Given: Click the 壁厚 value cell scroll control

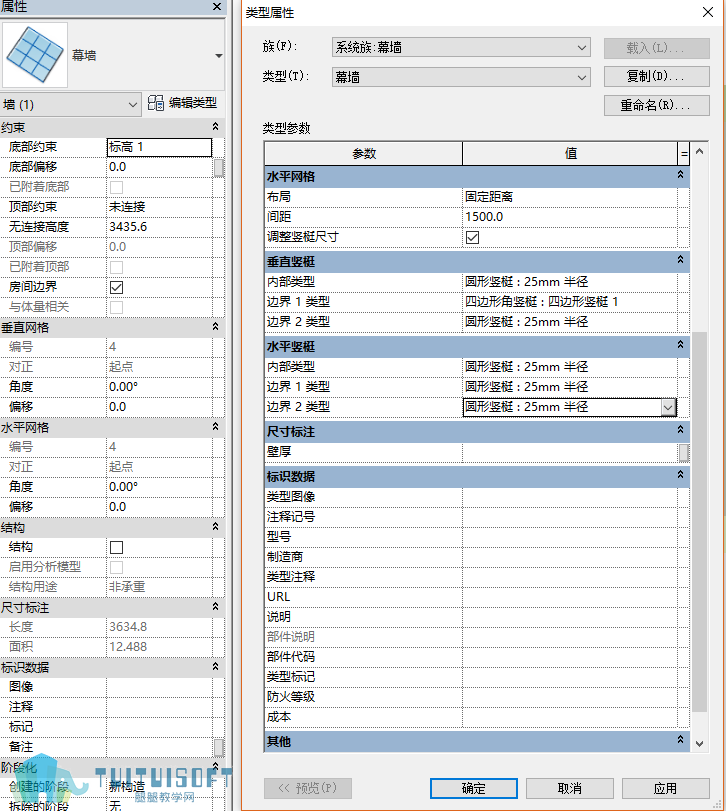Looking at the screenshot, I should coord(684,453).
